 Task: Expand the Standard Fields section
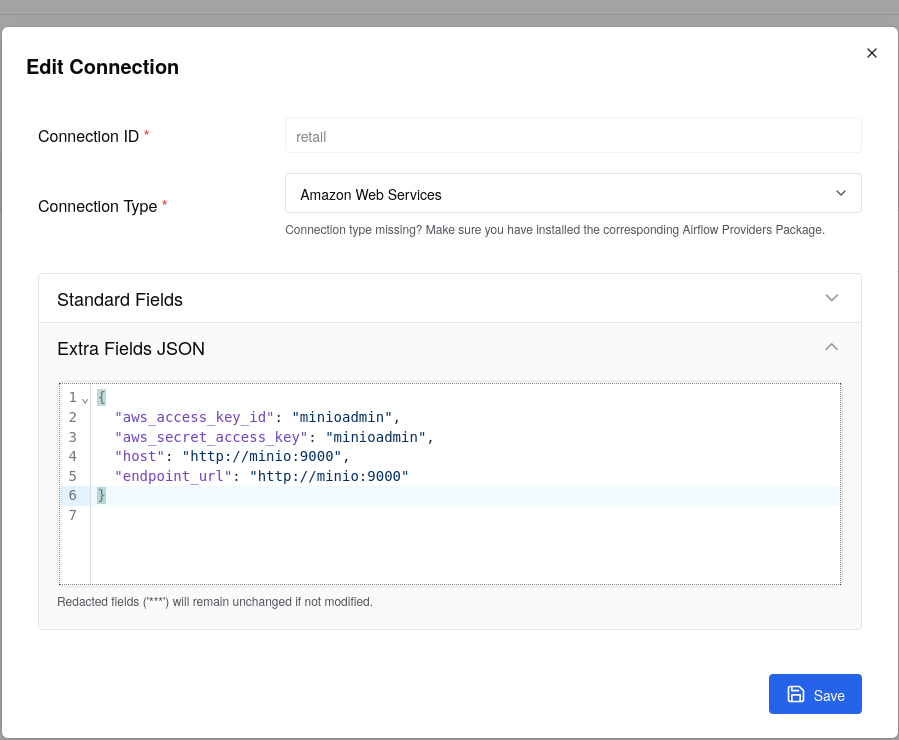point(450,299)
